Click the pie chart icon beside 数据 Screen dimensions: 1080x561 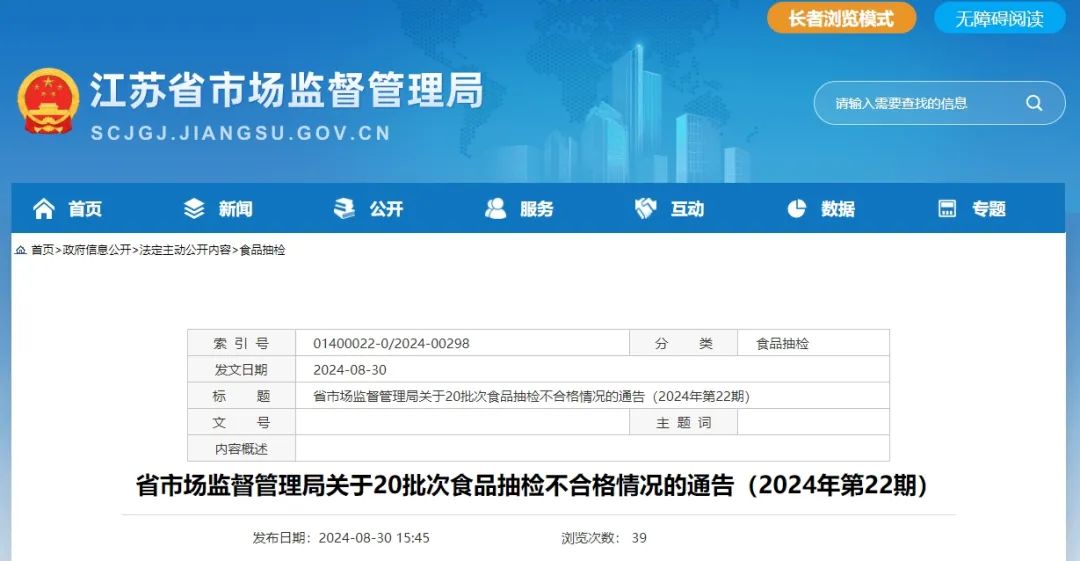(x=797, y=208)
